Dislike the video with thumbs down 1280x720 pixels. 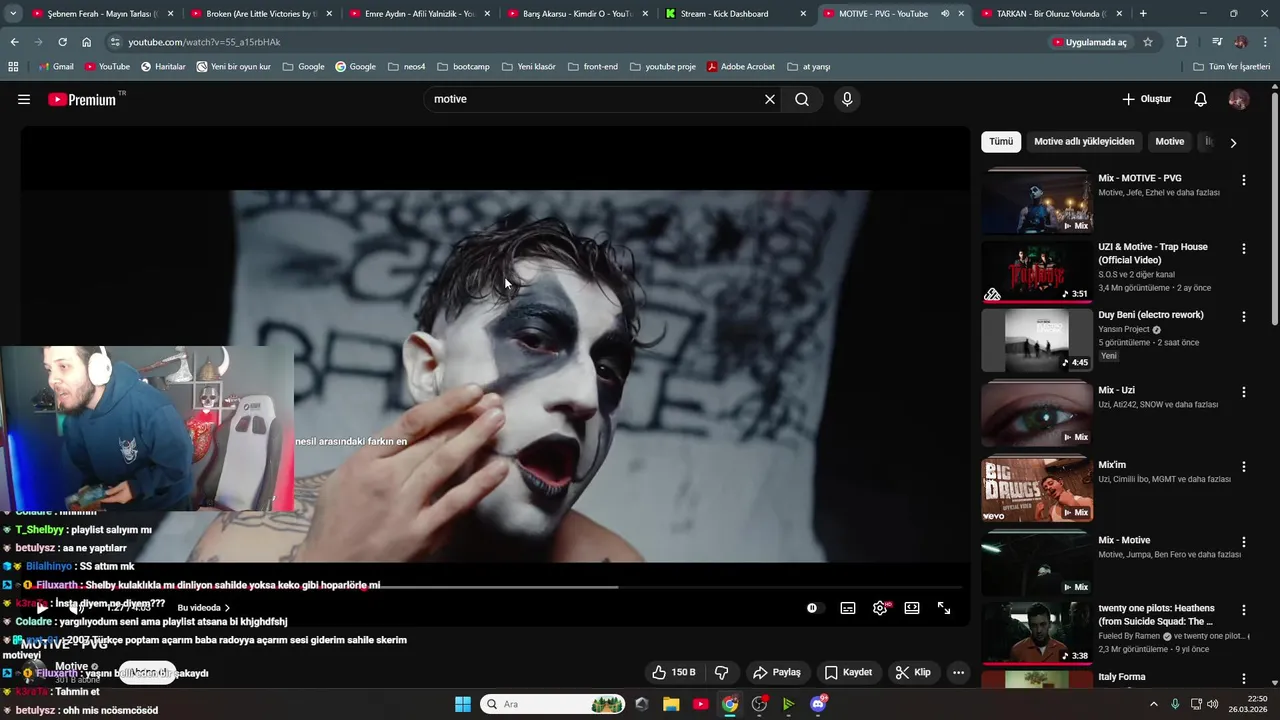click(x=722, y=672)
